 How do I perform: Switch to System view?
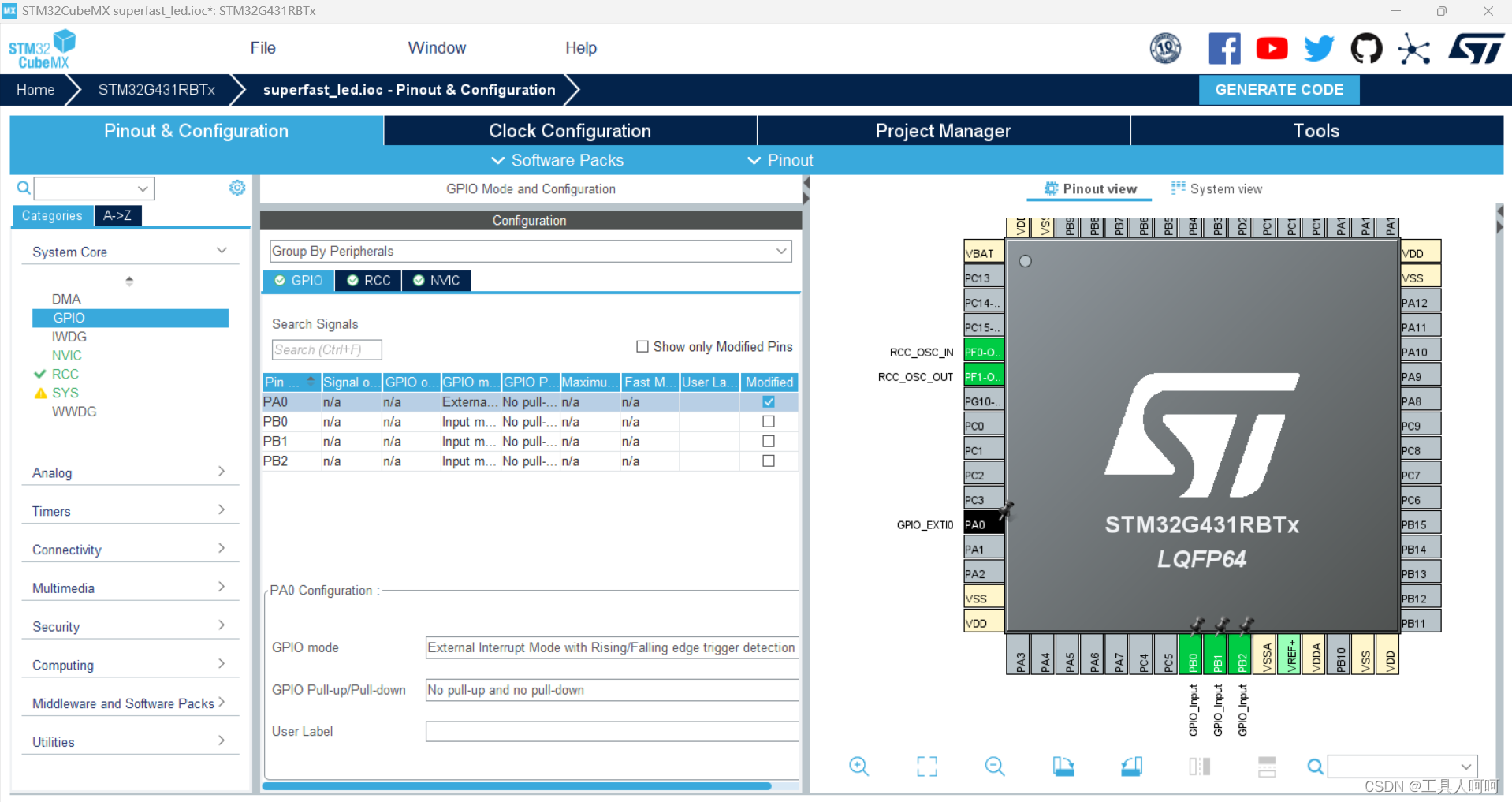(1216, 188)
